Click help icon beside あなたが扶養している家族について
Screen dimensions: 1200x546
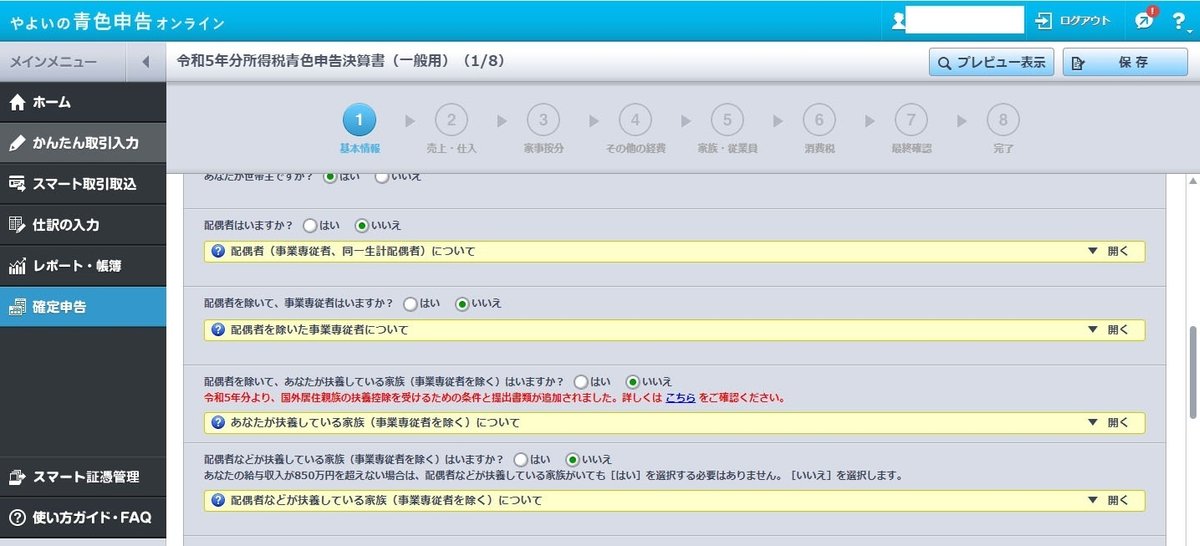tap(218, 422)
